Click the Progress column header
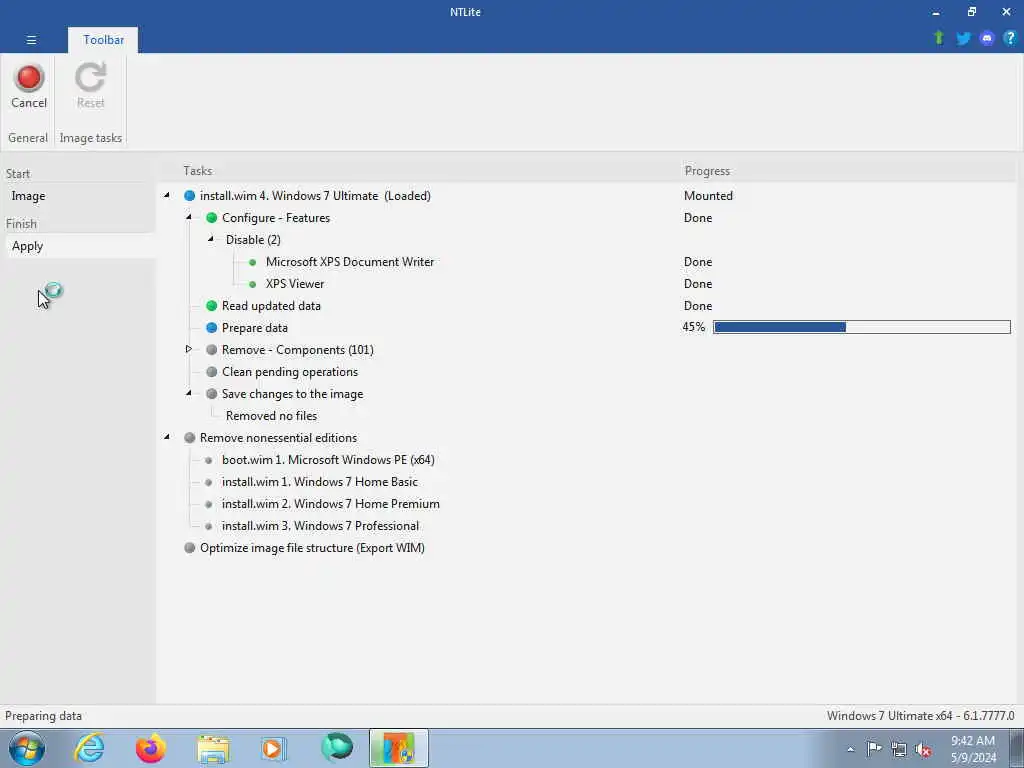The height and width of the screenshot is (768, 1024). (x=707, y=171)
